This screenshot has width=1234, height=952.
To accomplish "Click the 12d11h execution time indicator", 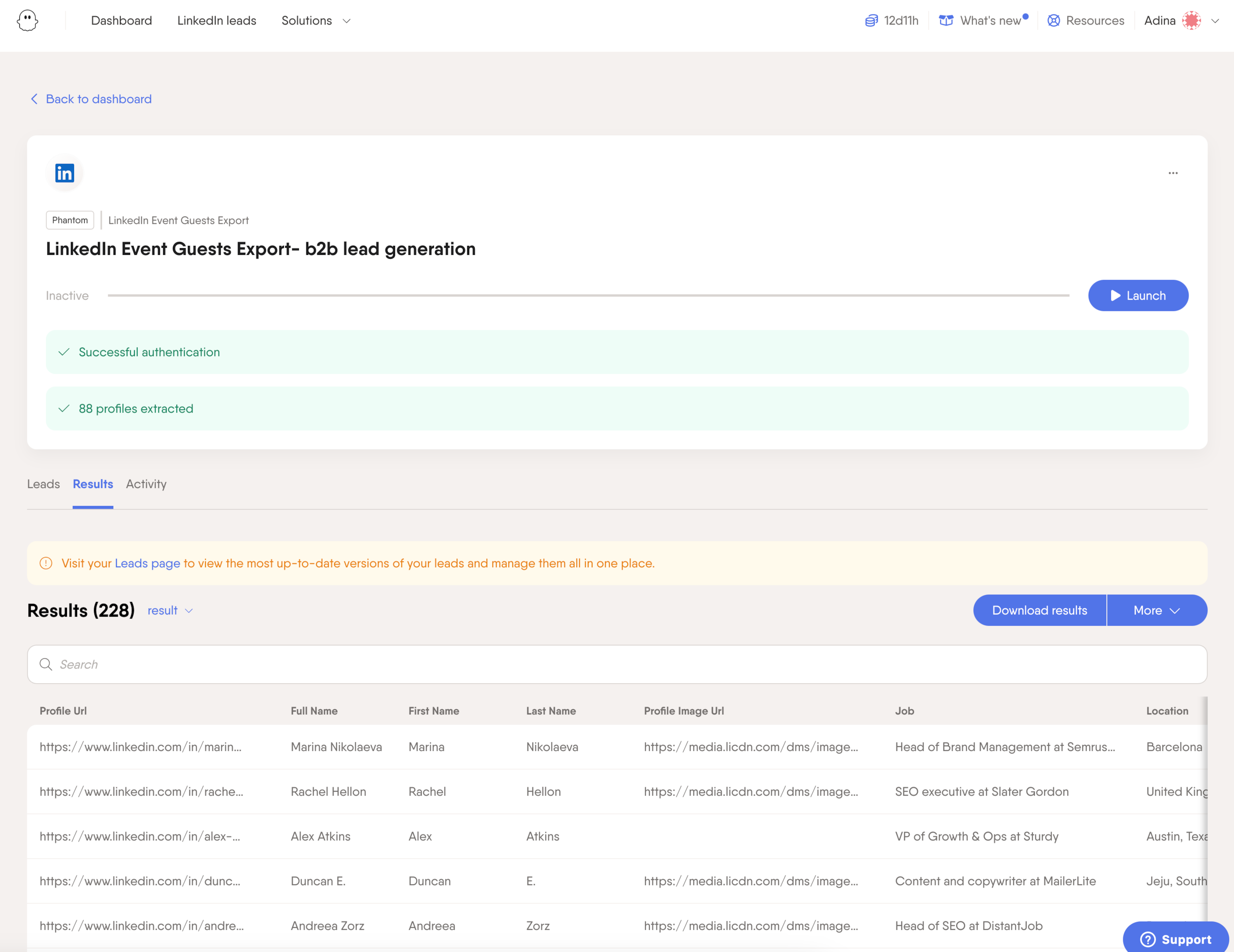I will pos(891,21).
